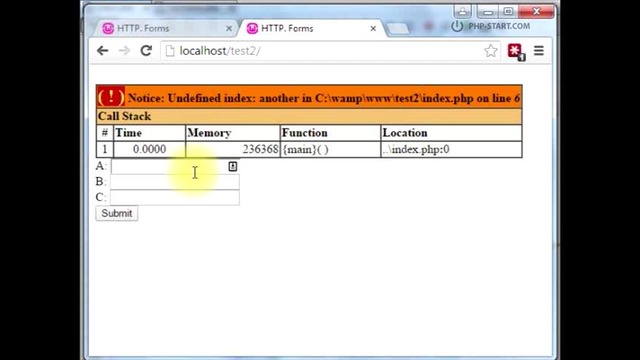The height and width of the screenshot is (360, 640).
Task: Reload the localhost page
Action: click(146, 51)
